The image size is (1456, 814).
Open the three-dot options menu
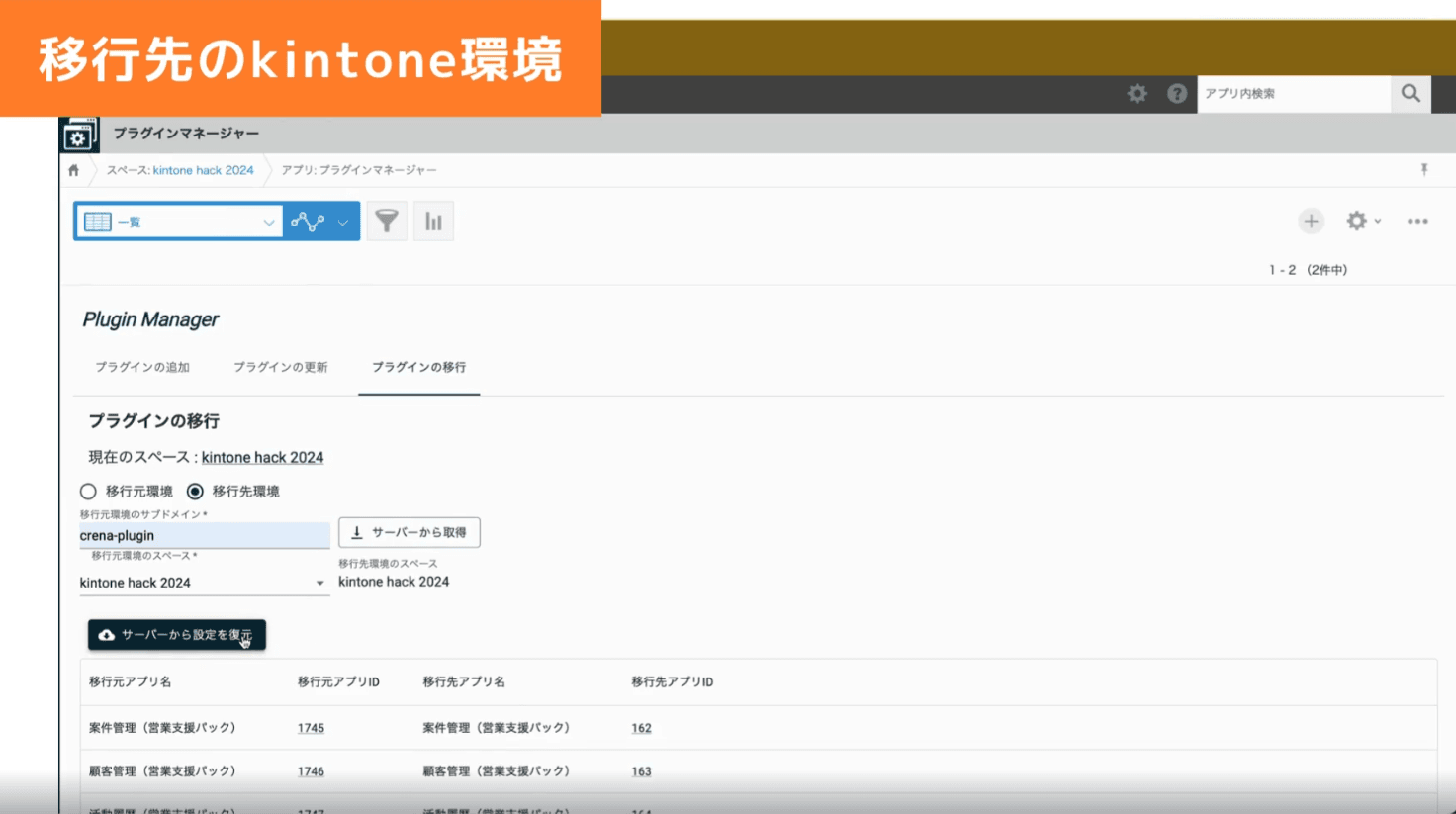click(1417, 222)
